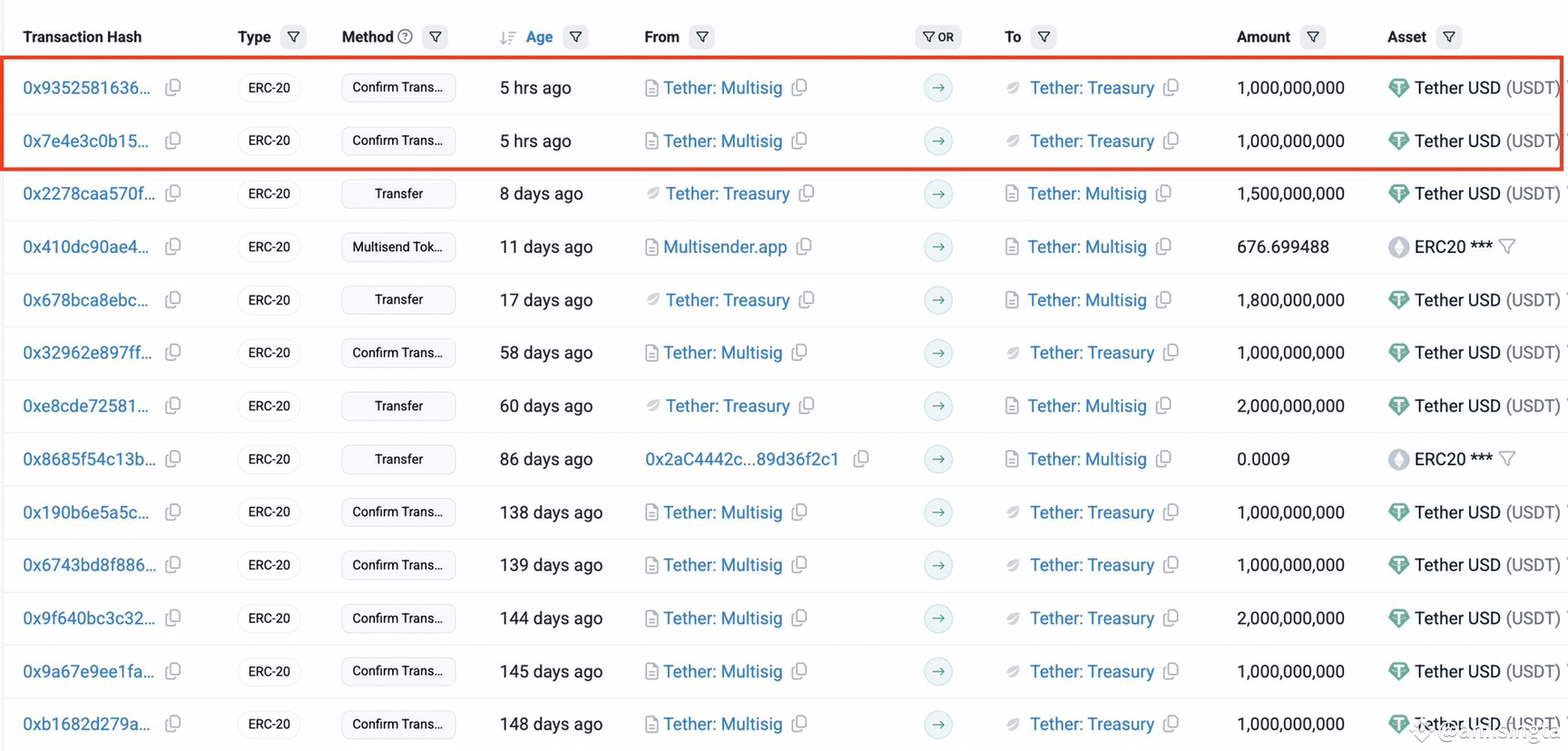Copy transaction hash 0x9f640bc3c32

click(172, 618)
